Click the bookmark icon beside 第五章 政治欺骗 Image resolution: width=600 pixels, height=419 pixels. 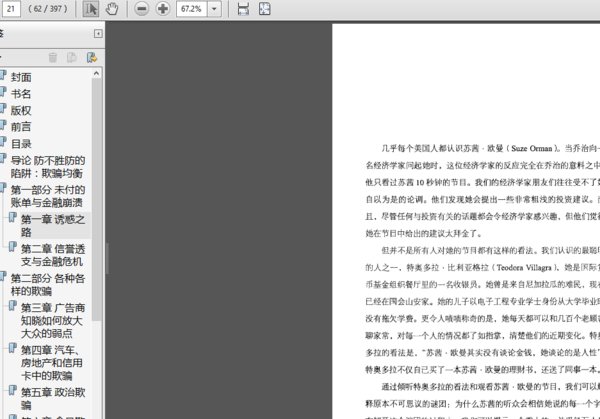pyautogui.click(x=13, y=390)
